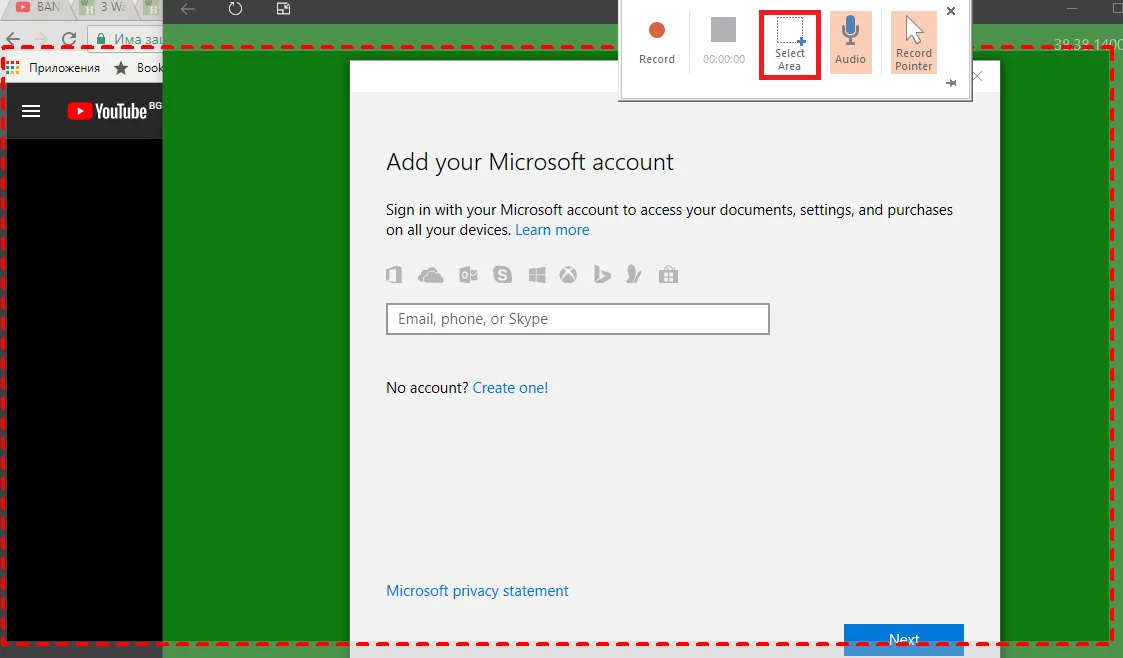
Task: Click the Create one! account link
Action: point(510,387)
